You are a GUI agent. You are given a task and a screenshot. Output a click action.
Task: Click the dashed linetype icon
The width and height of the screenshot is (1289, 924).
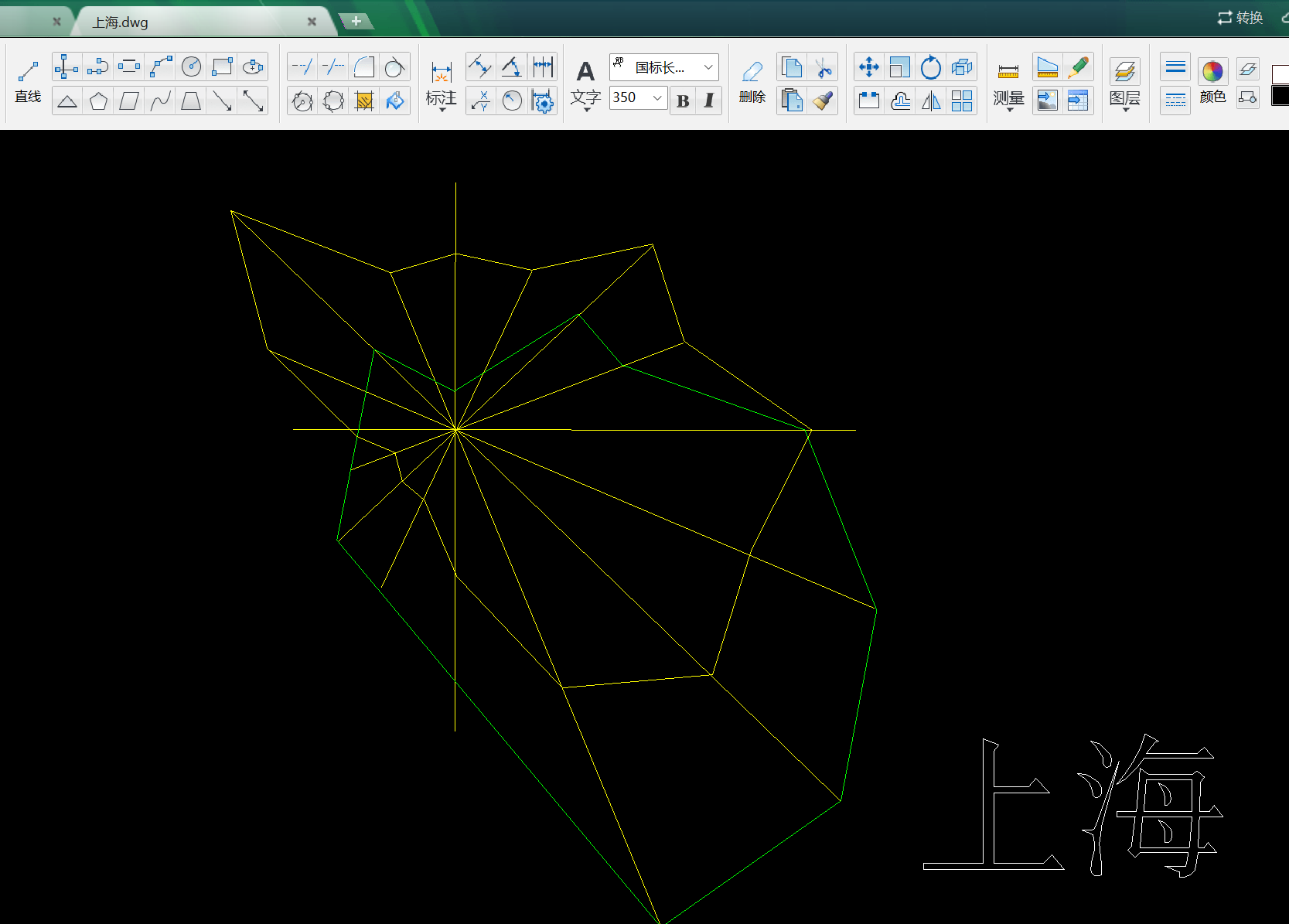tap(1175, 101)
